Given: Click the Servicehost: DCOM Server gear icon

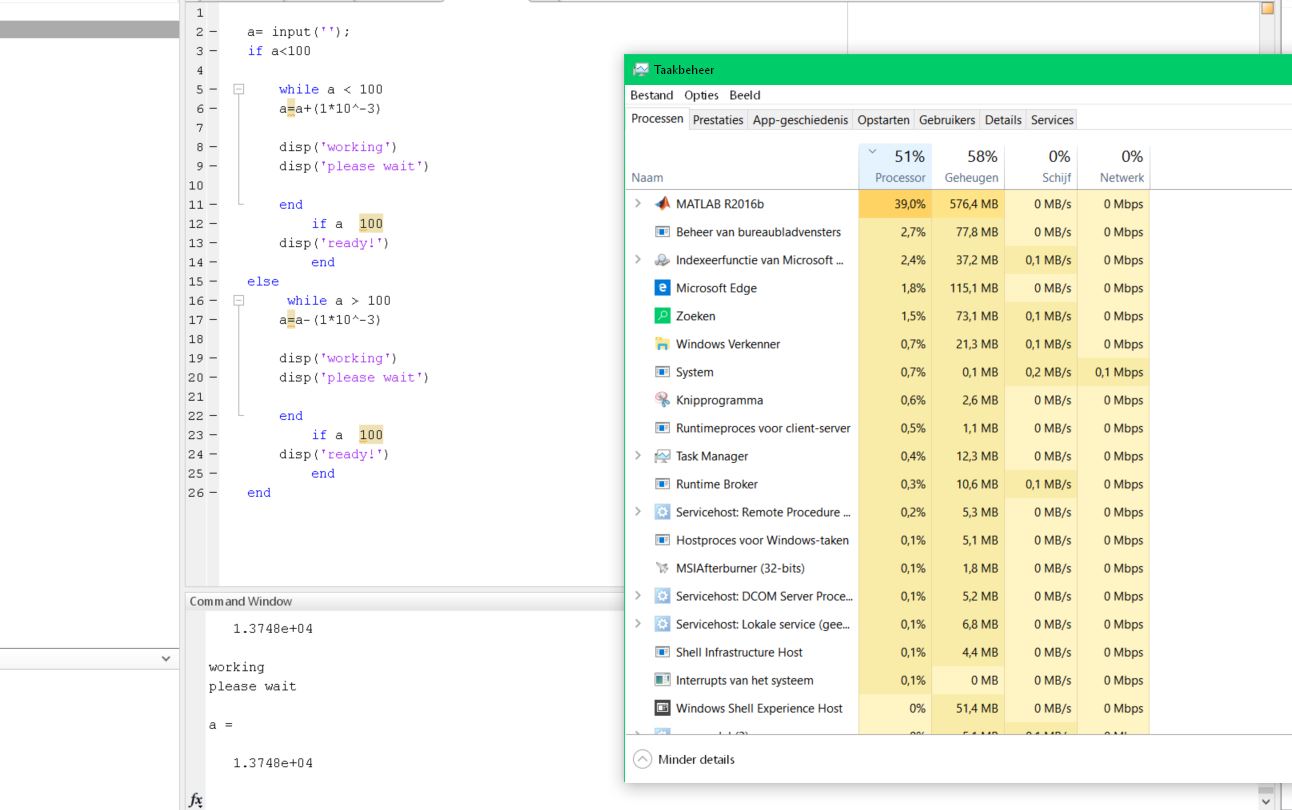Looking at the screenshot, I should pyautogui.click(x=662, y=596).
